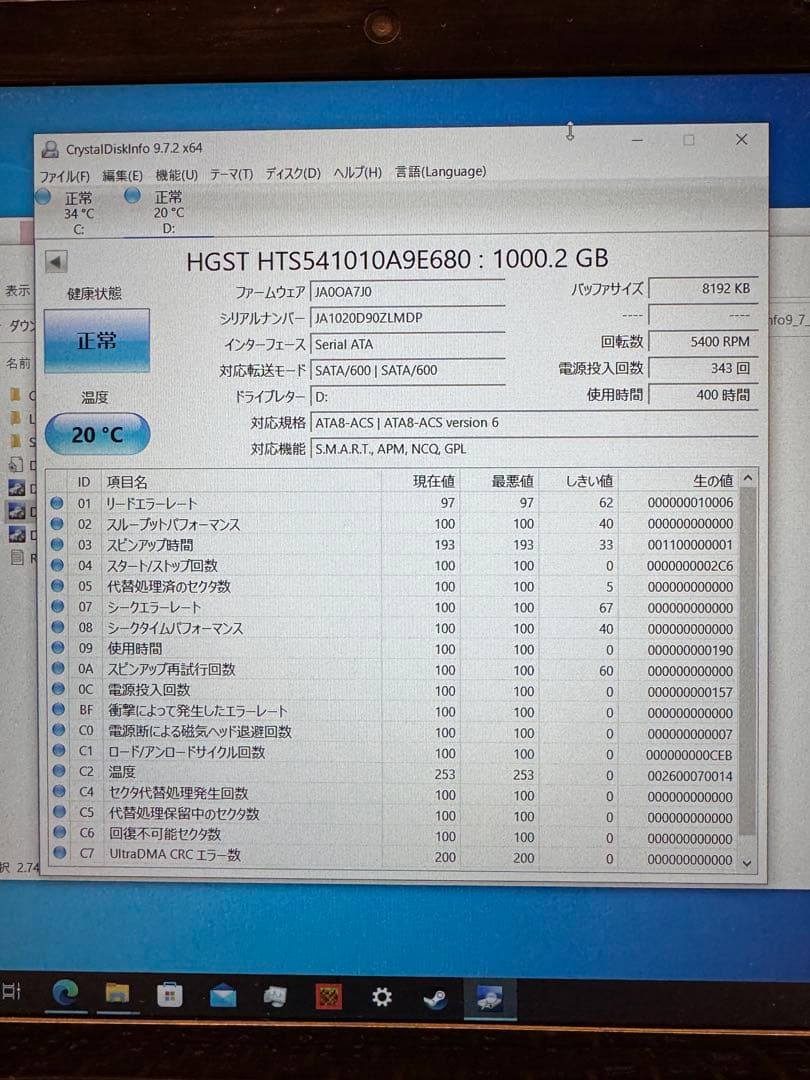Image resolution: width=810 pixels, height=1080 pixels.
Task: Click the blue status dot above the D: drive
Action: point(131,196)
